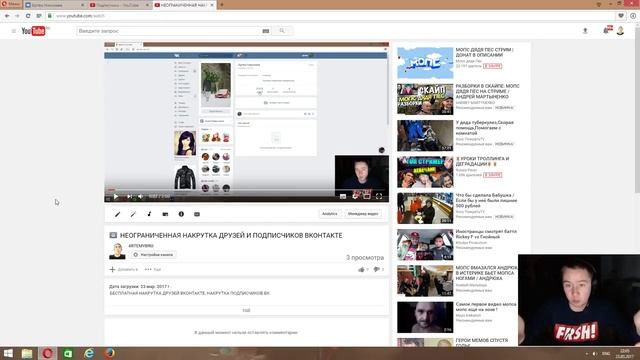The image size is (640, 360).
Task: Open Internet Explorer from the taskbar
Action: point(89,353)
